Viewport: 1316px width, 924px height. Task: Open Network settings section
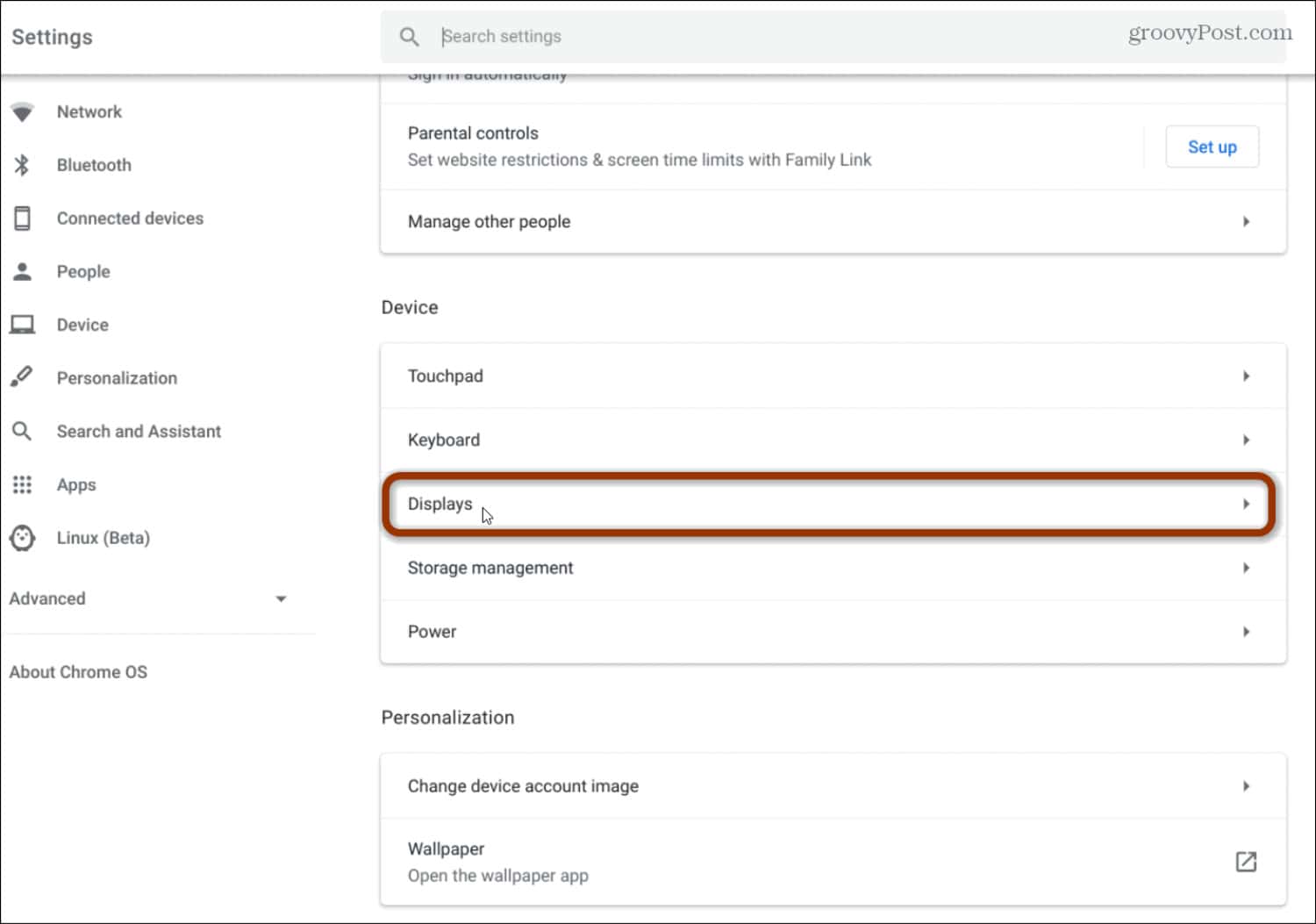(89, 111)
